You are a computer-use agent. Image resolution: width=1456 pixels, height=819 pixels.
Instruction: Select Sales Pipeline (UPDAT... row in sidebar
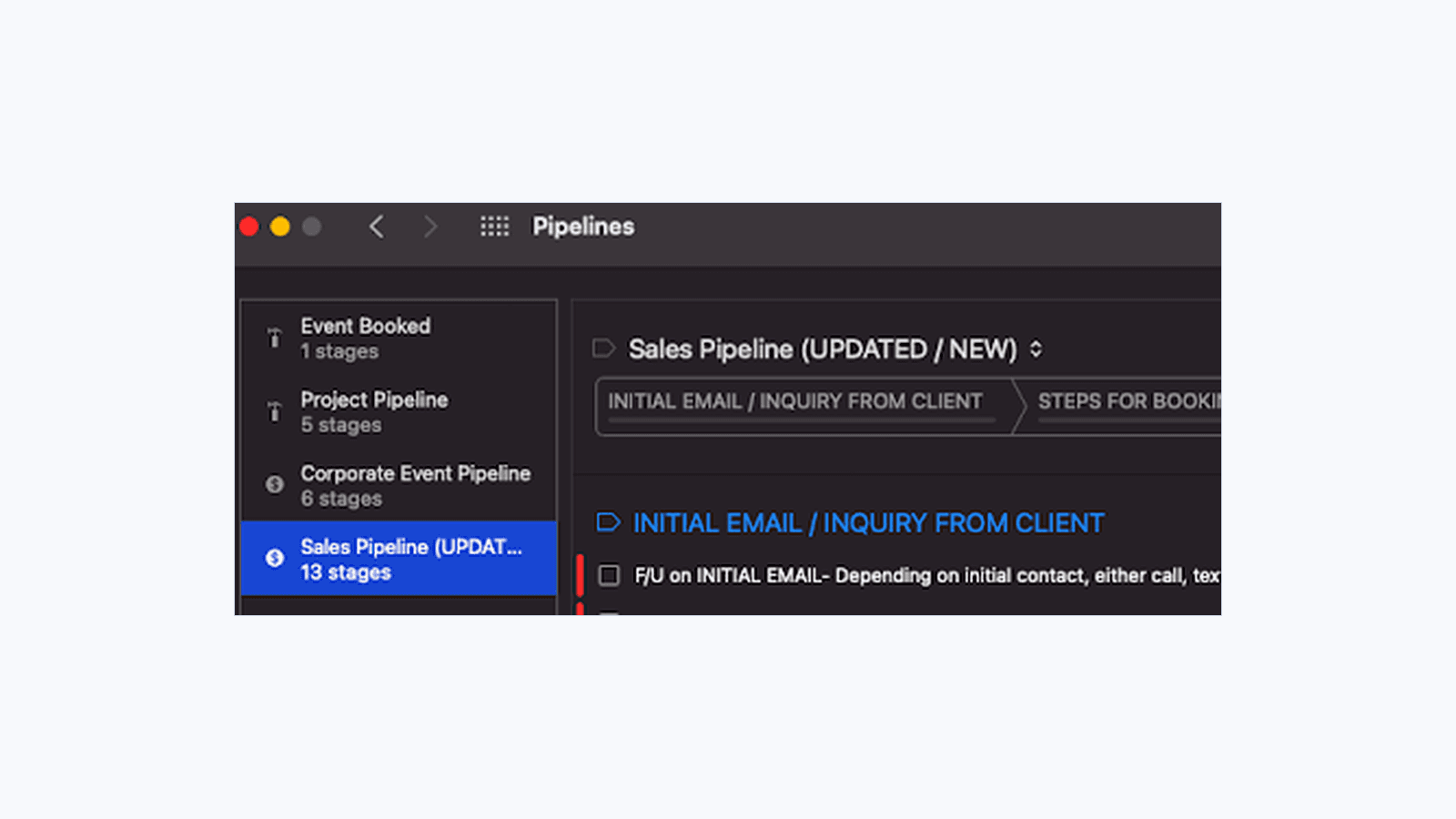(399, 559)
